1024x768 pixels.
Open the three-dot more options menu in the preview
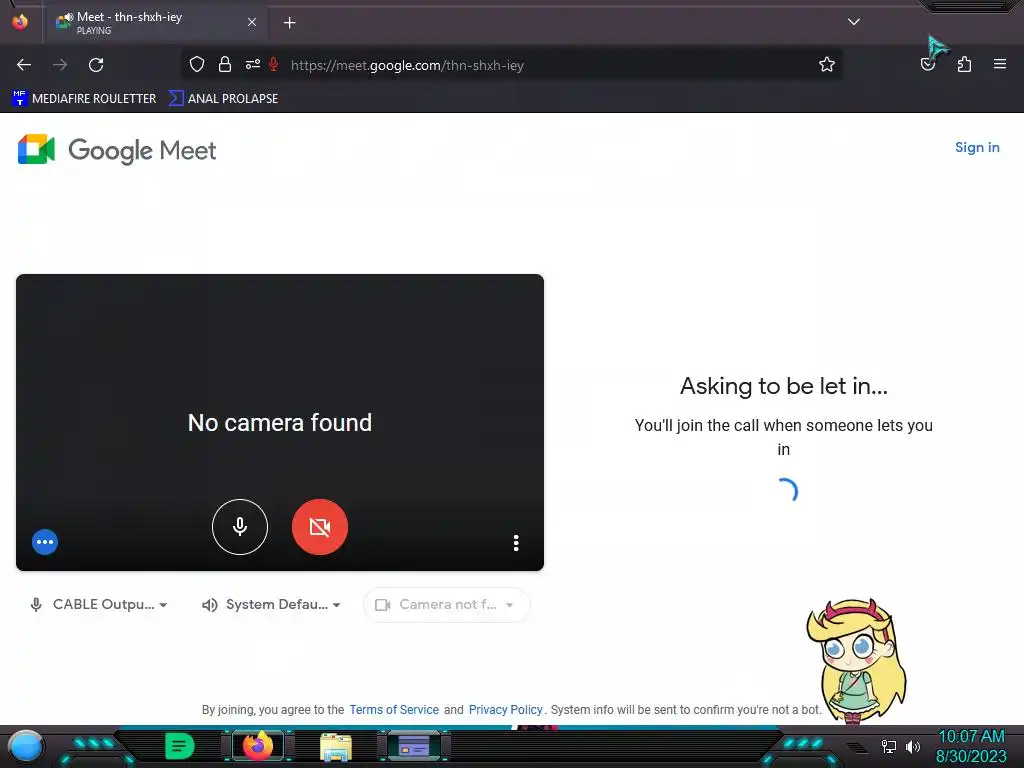[x=516, y=543]
